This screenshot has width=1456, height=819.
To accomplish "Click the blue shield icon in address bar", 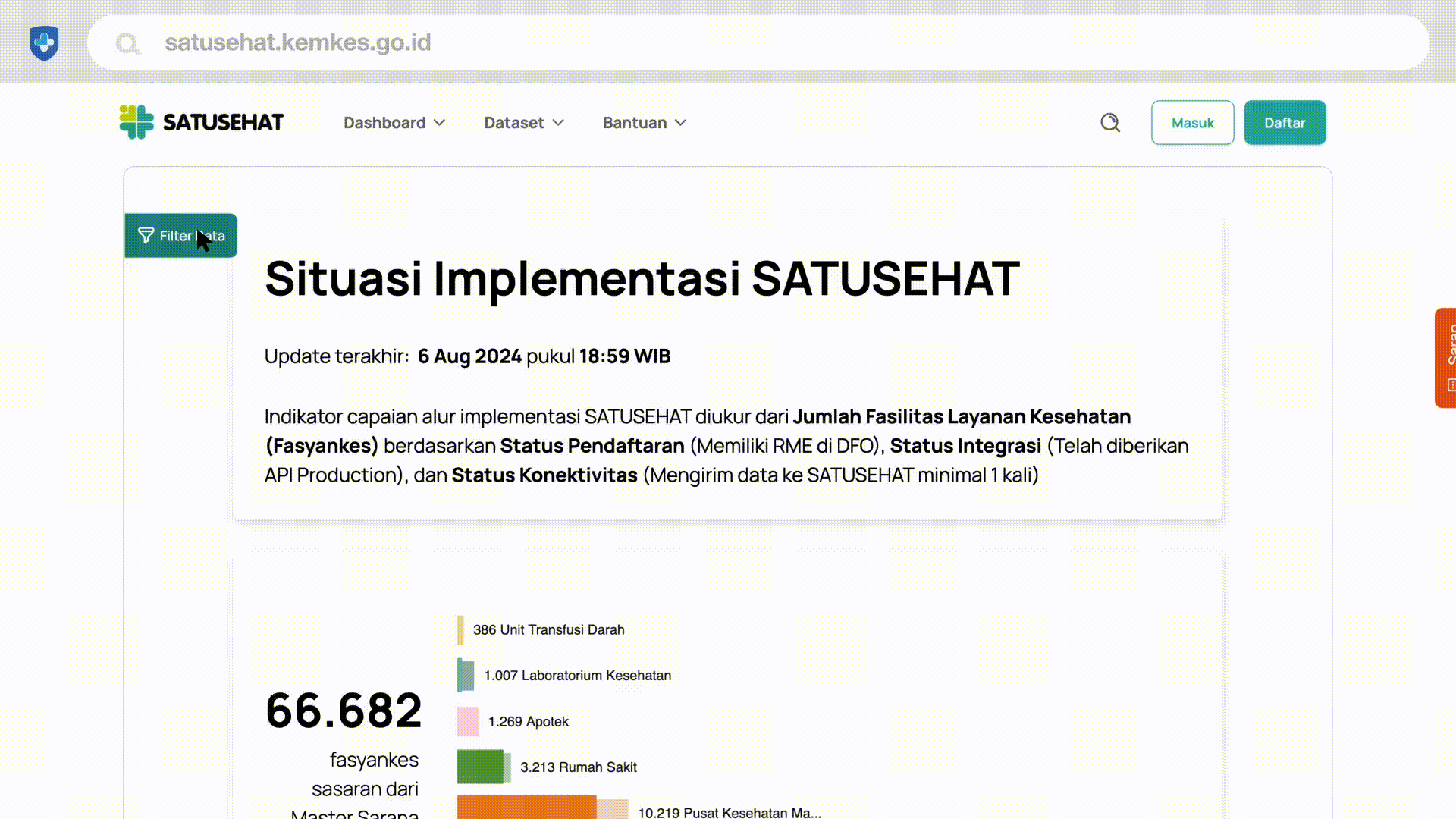I will click(x=44, y=42).
